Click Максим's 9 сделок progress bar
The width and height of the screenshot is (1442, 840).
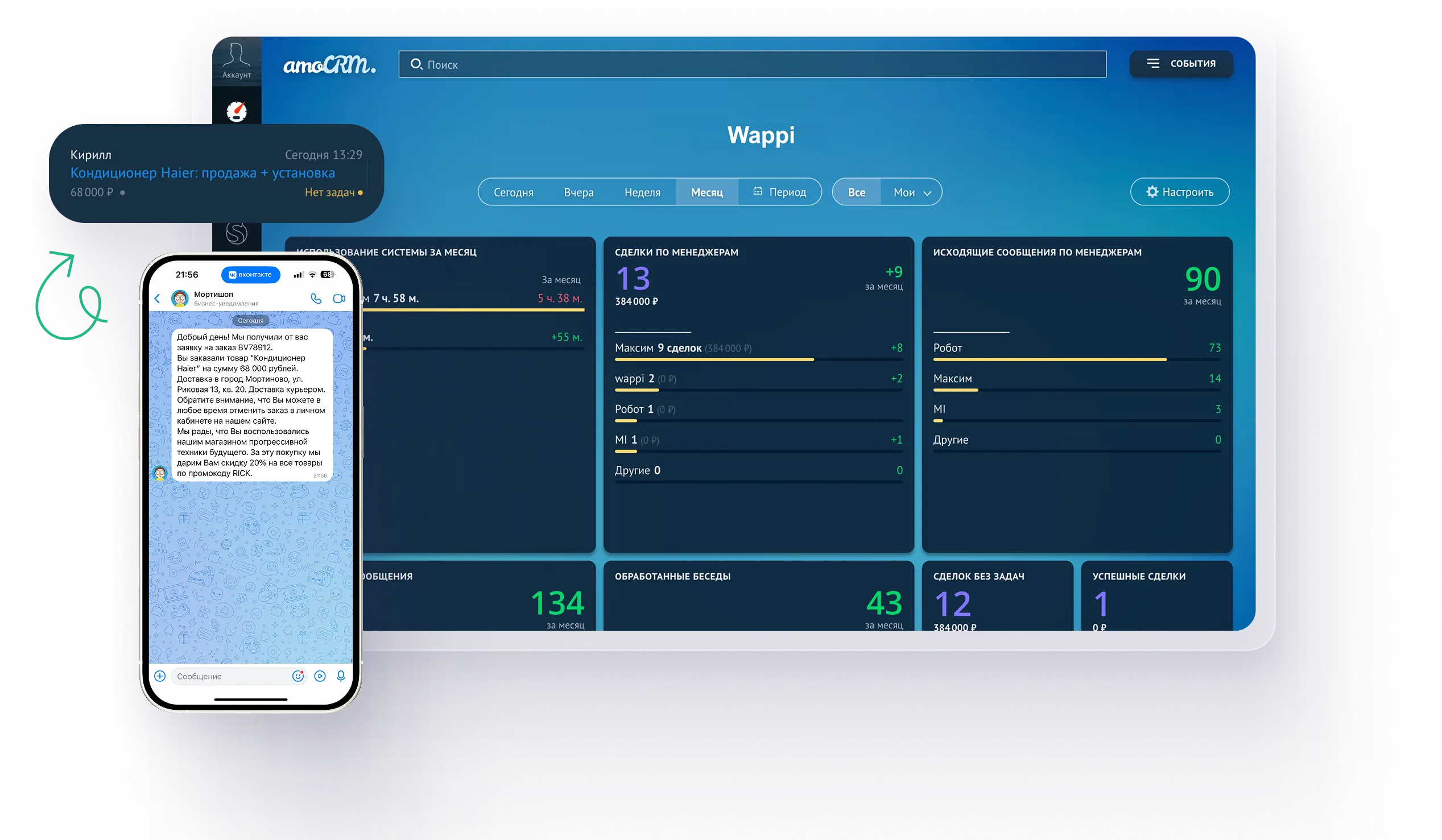click(x=759, y=359)
